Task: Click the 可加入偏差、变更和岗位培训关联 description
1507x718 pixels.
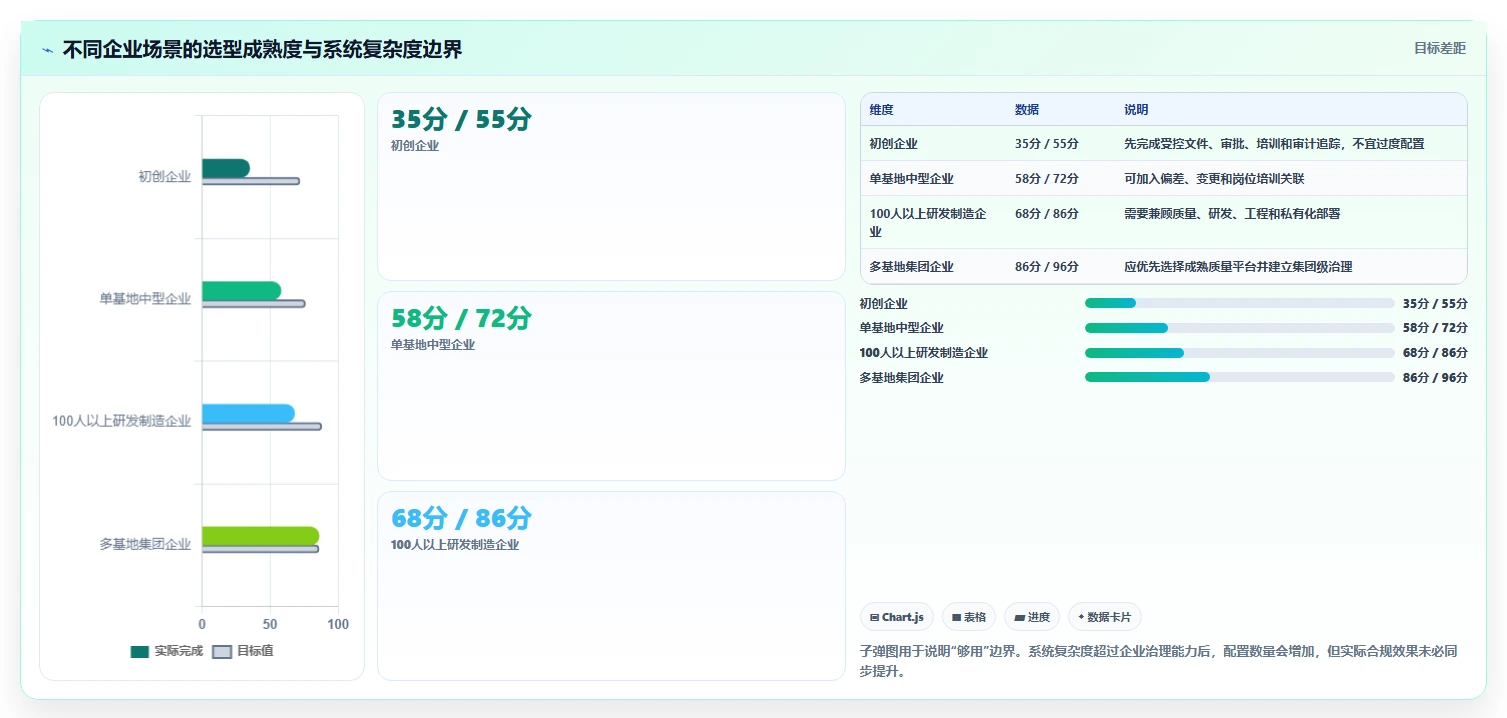Action: [1214, 179]
